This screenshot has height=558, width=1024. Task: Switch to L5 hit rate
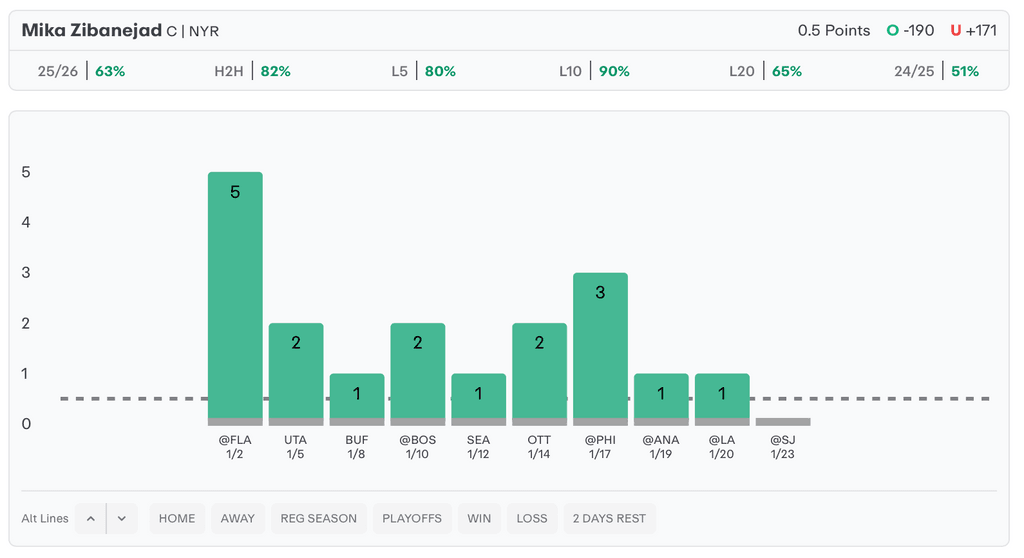click(x=423, y=71)
